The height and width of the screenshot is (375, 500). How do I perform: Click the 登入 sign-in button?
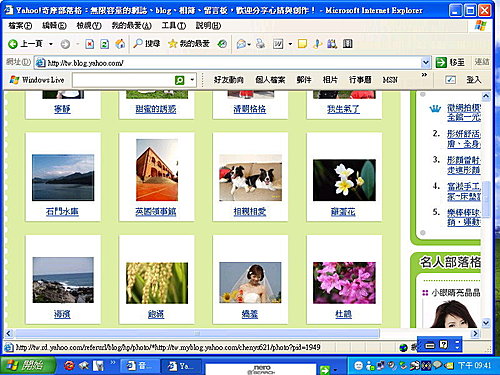coord(474,80)
